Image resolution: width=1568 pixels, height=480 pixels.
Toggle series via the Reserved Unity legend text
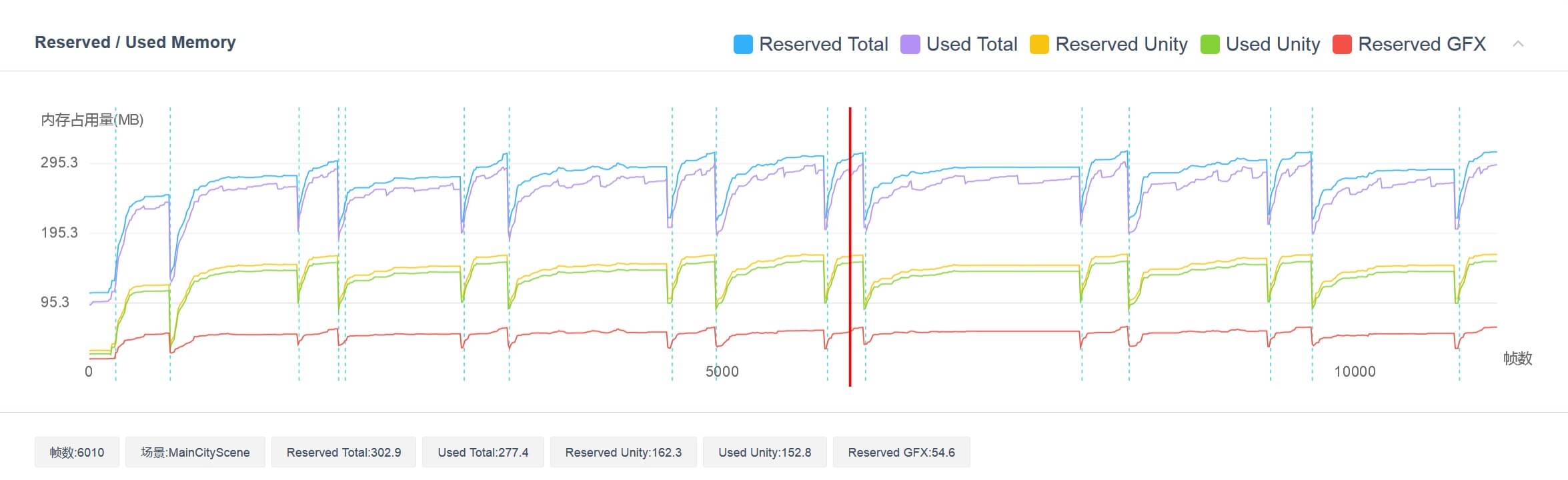click(1121, 44)
